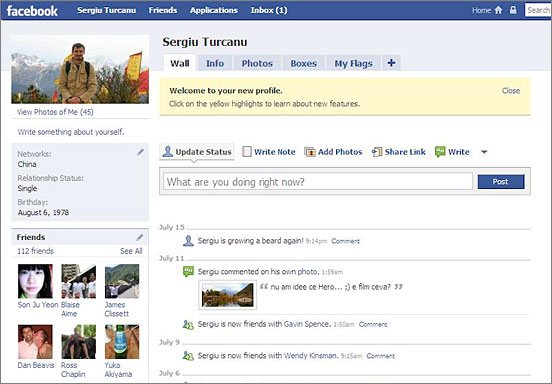This screenshot has height=384, width=552.
Task: Click the Son Ju Yeon name link
Action: tap(38, 305)
